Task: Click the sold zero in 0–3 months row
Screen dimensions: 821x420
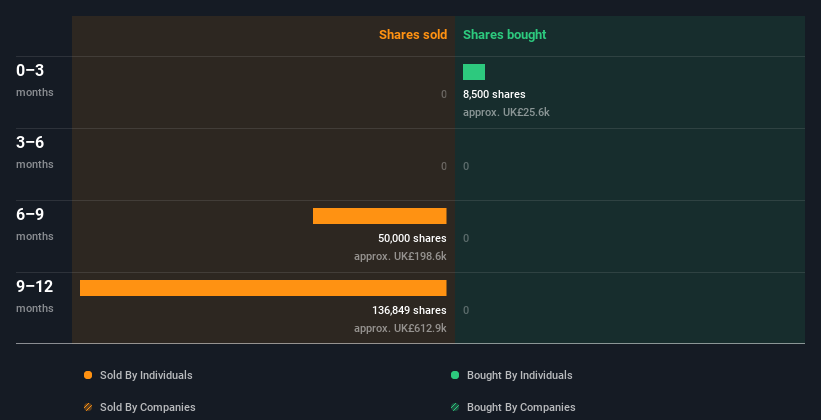Action: click(444, 94)
